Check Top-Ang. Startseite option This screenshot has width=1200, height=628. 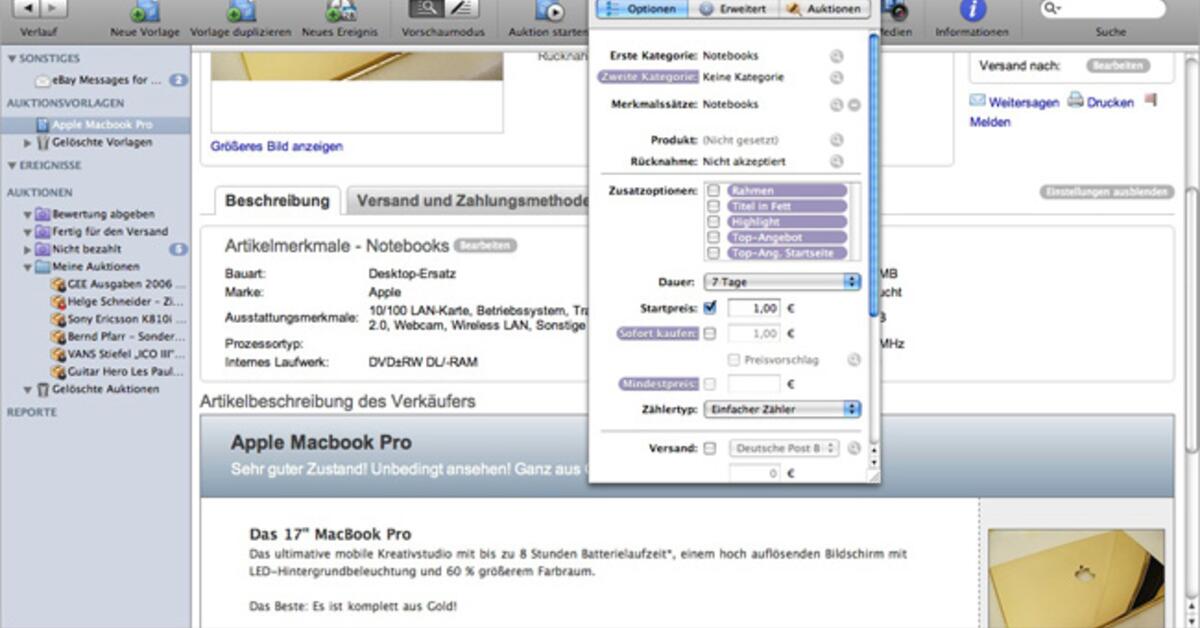tap(714, 254)
